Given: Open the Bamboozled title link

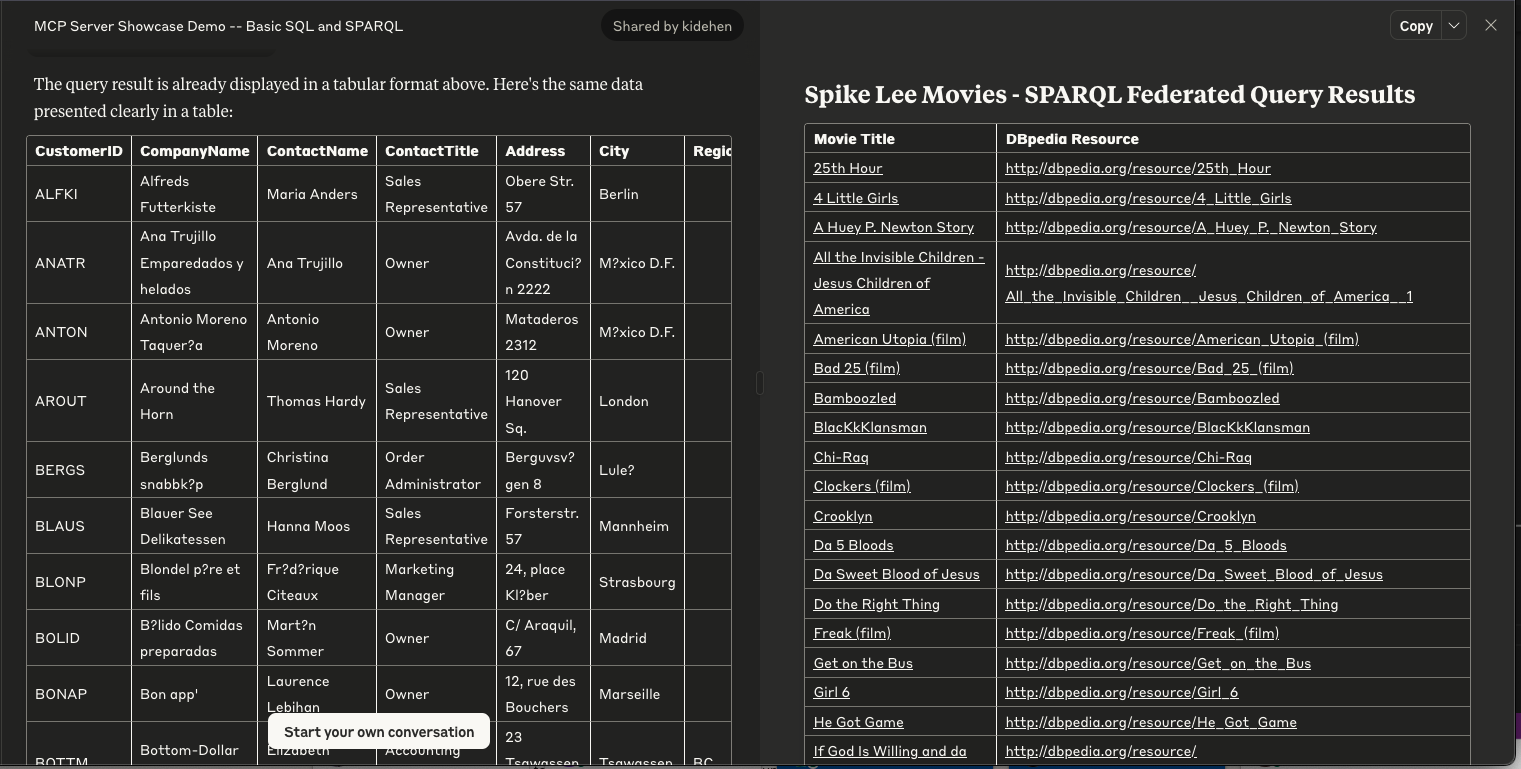Looking at the screenshot, I should 855,398.
